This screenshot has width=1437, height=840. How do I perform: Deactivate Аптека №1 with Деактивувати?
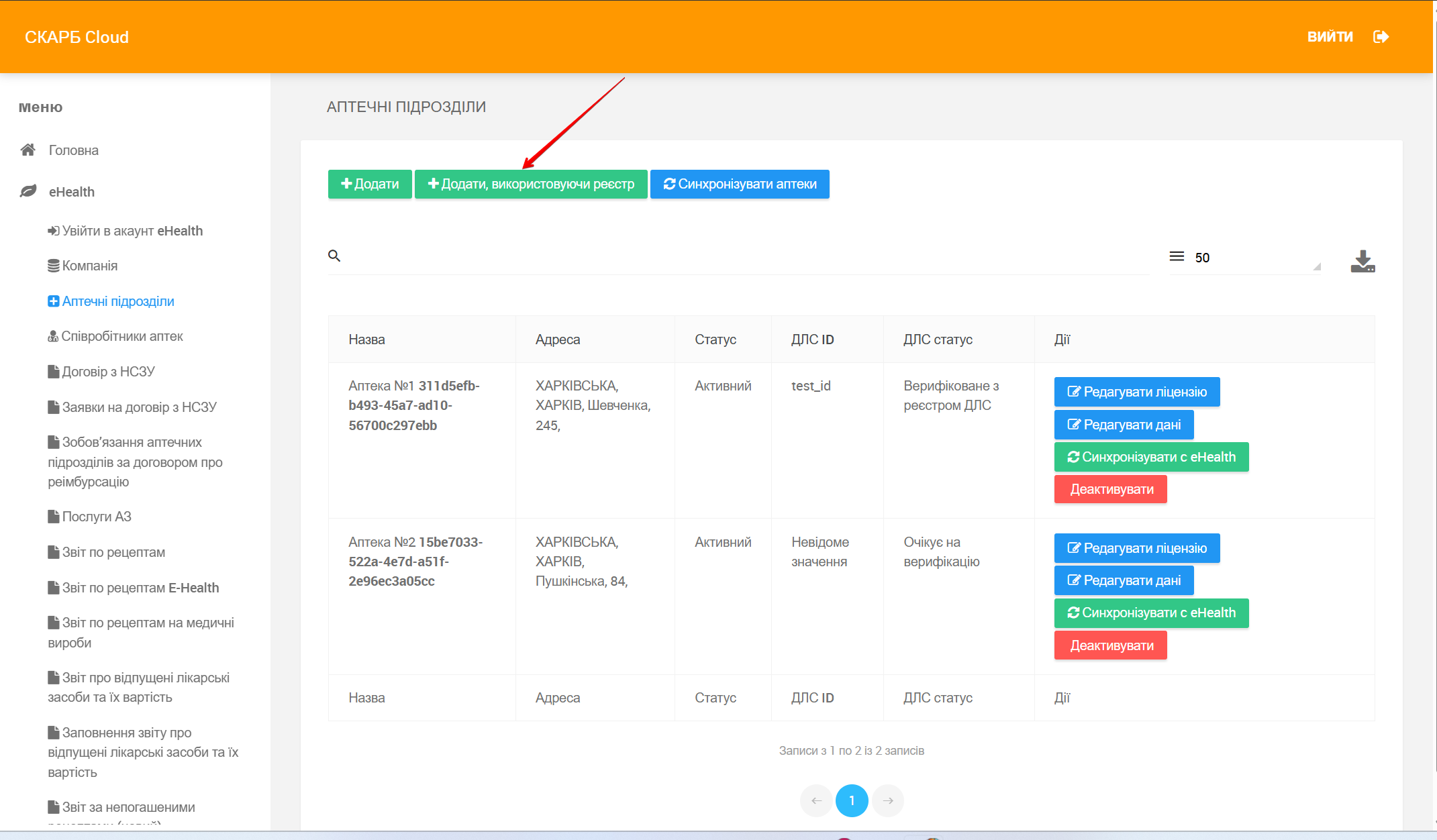tap(1111, 489)
